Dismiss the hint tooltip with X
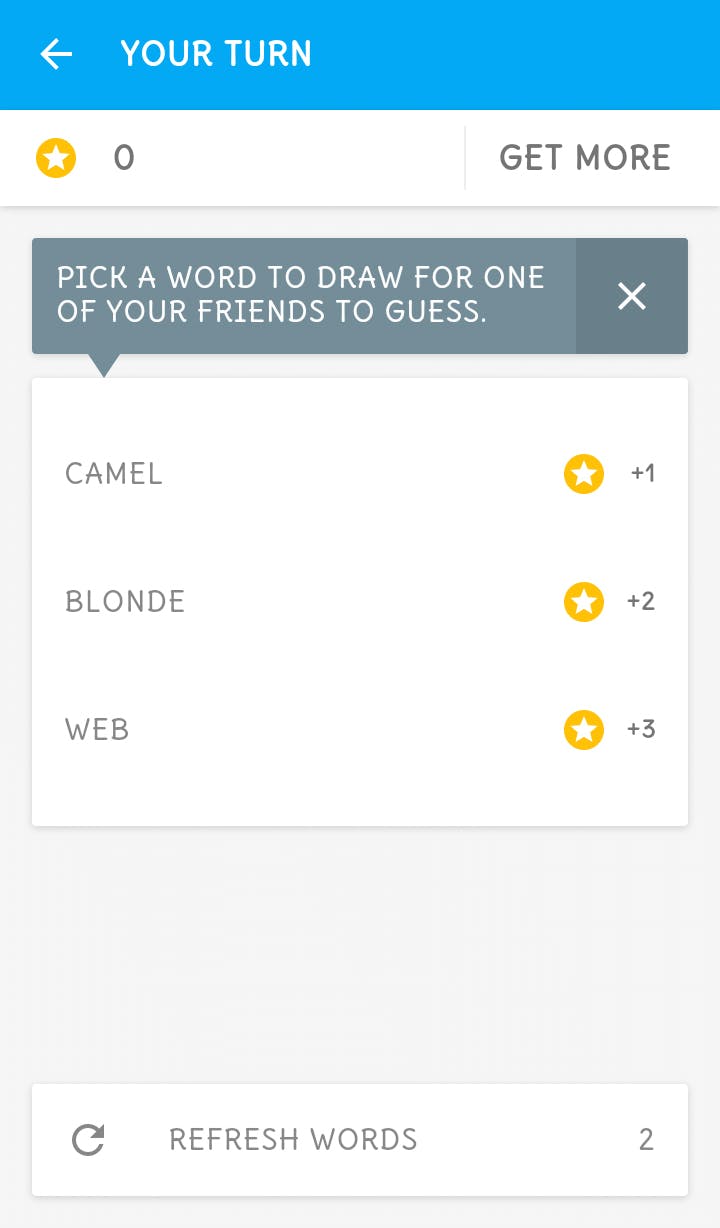The image size is (720, 1228). pos(631,296)
